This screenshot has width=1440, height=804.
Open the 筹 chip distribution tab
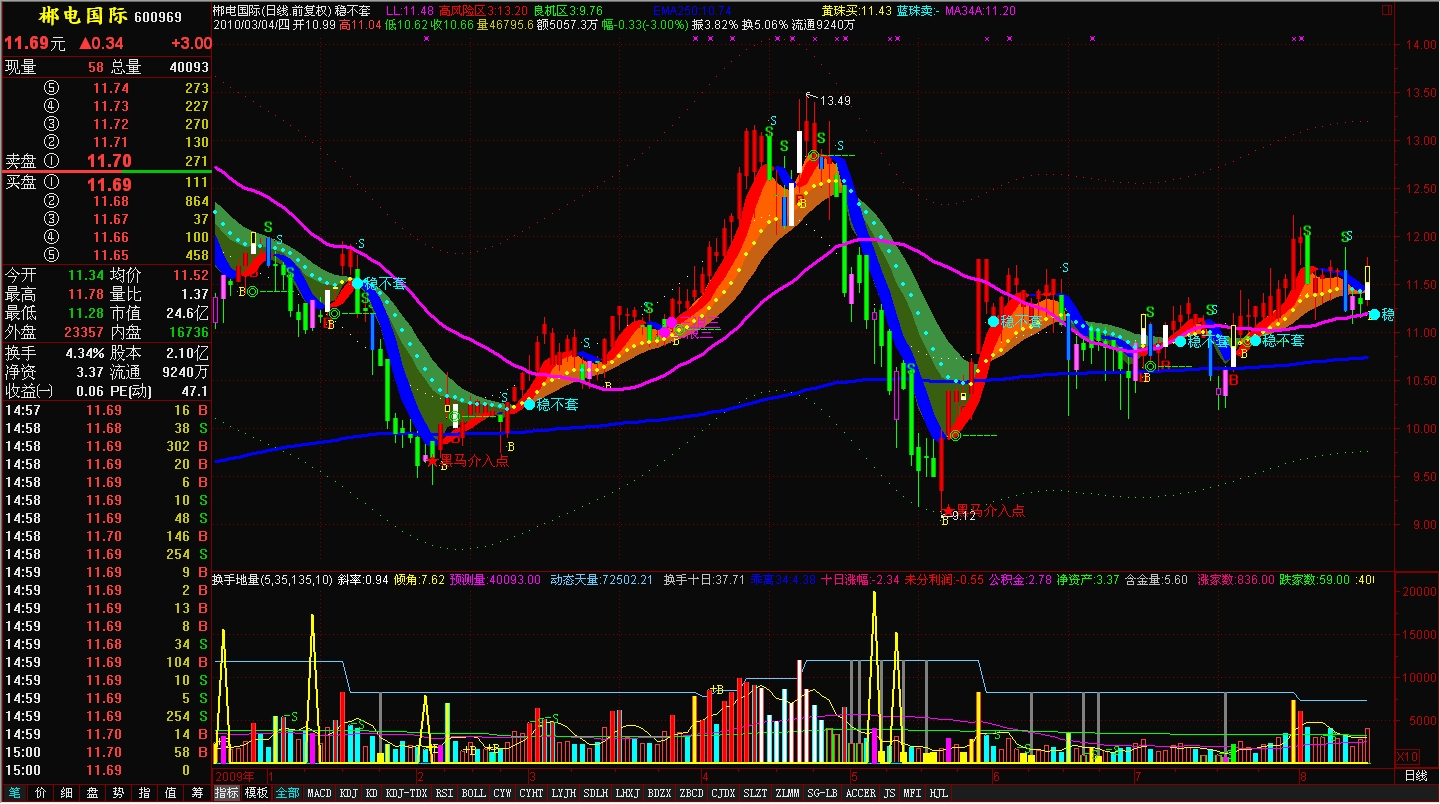[197, 793]
